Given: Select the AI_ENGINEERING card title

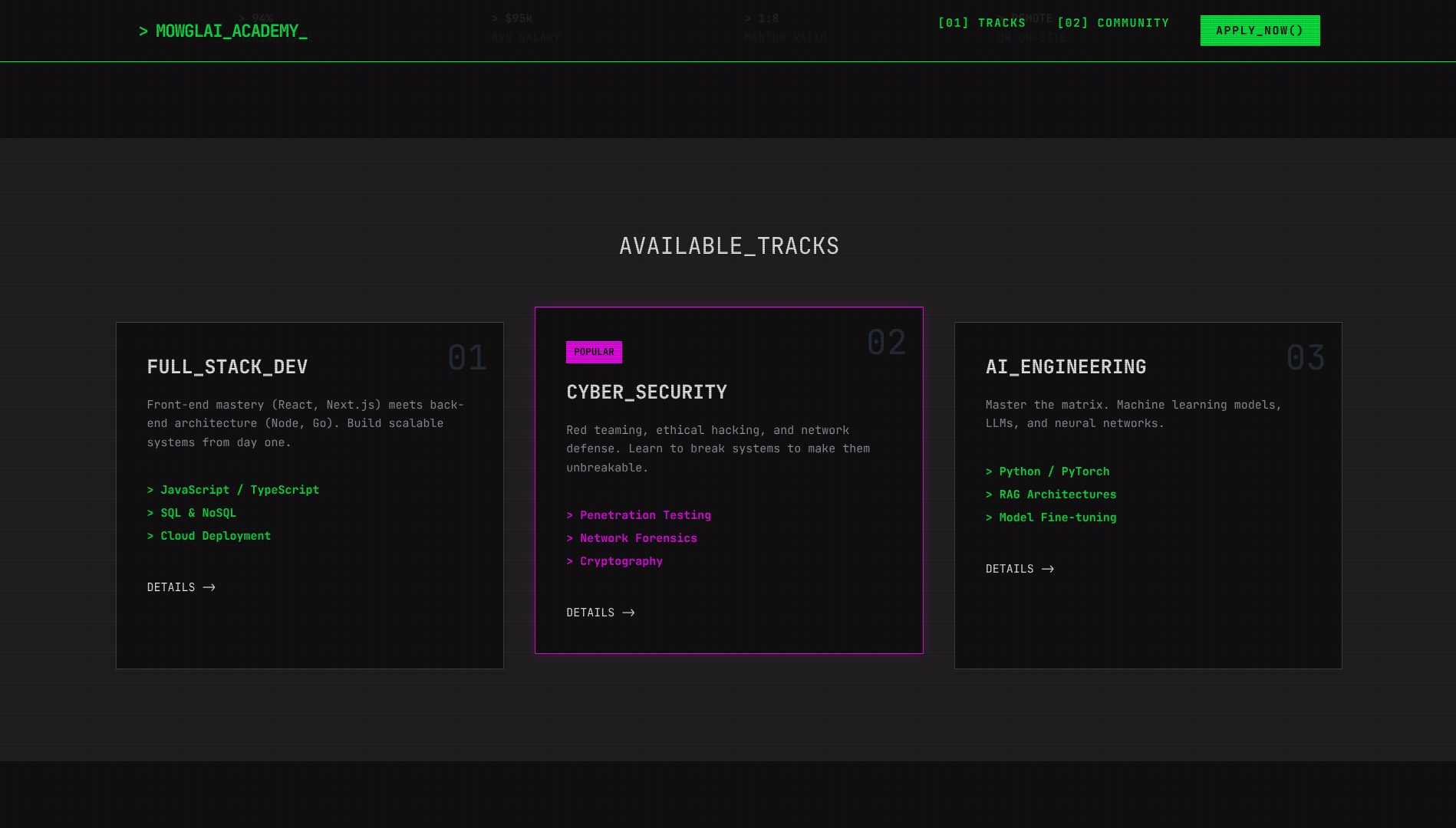Looking at the screenshot, I should click(1066, 367).
